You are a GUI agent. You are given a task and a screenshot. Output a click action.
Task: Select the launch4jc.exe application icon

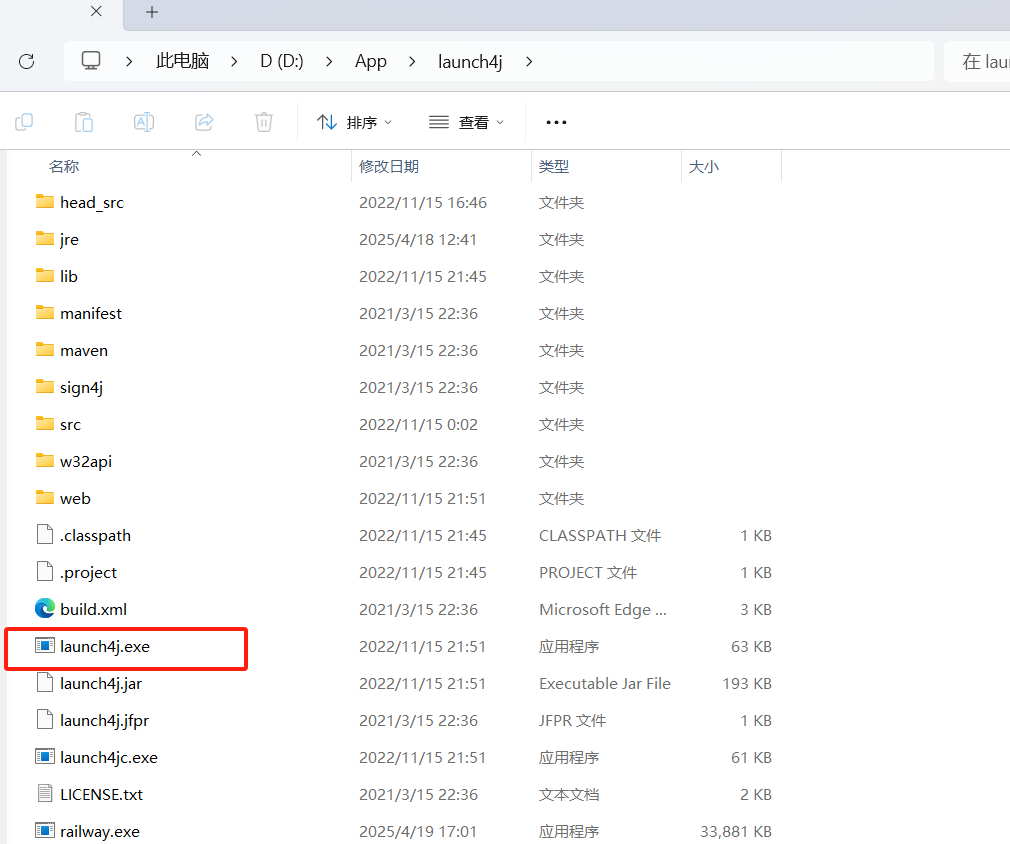coord(45,756)
